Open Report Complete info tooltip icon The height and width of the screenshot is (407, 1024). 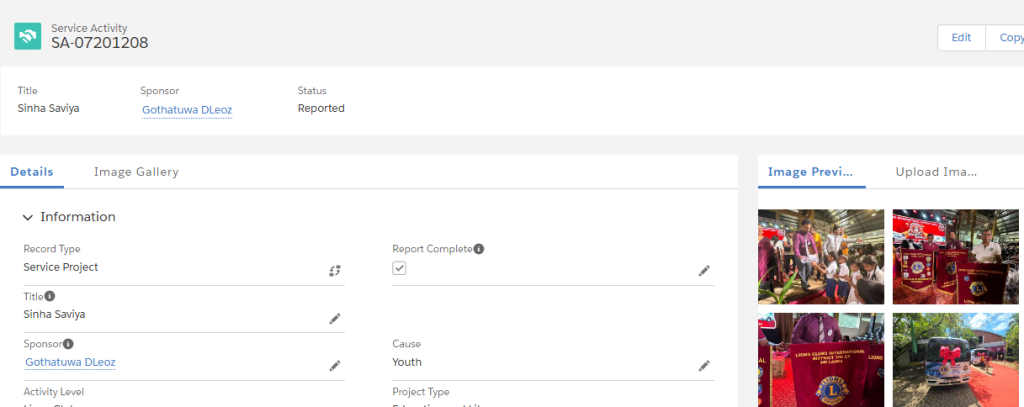(x=479, y=249)
